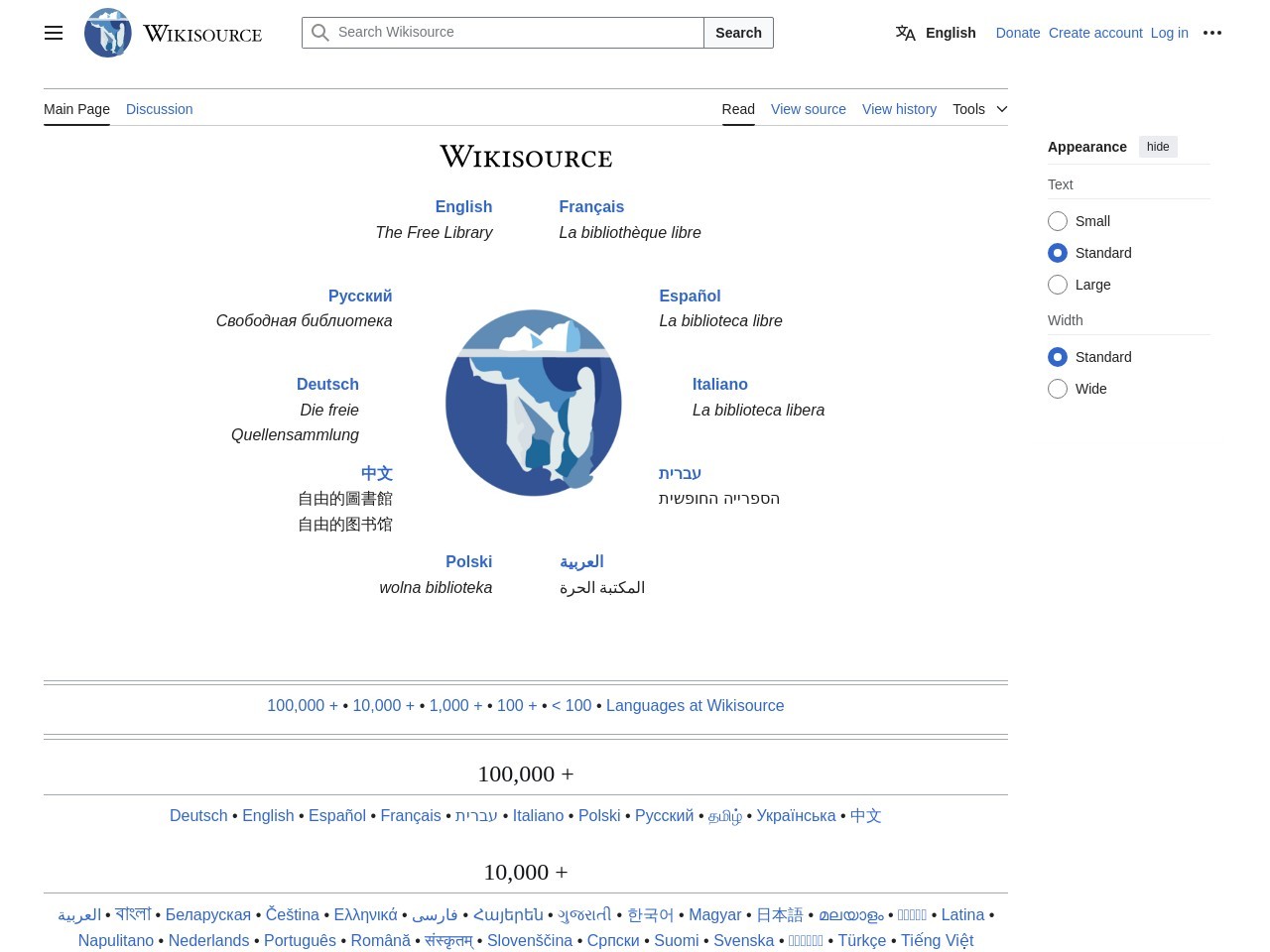
Task: Open the View source tab
Action: coord(809,109)
